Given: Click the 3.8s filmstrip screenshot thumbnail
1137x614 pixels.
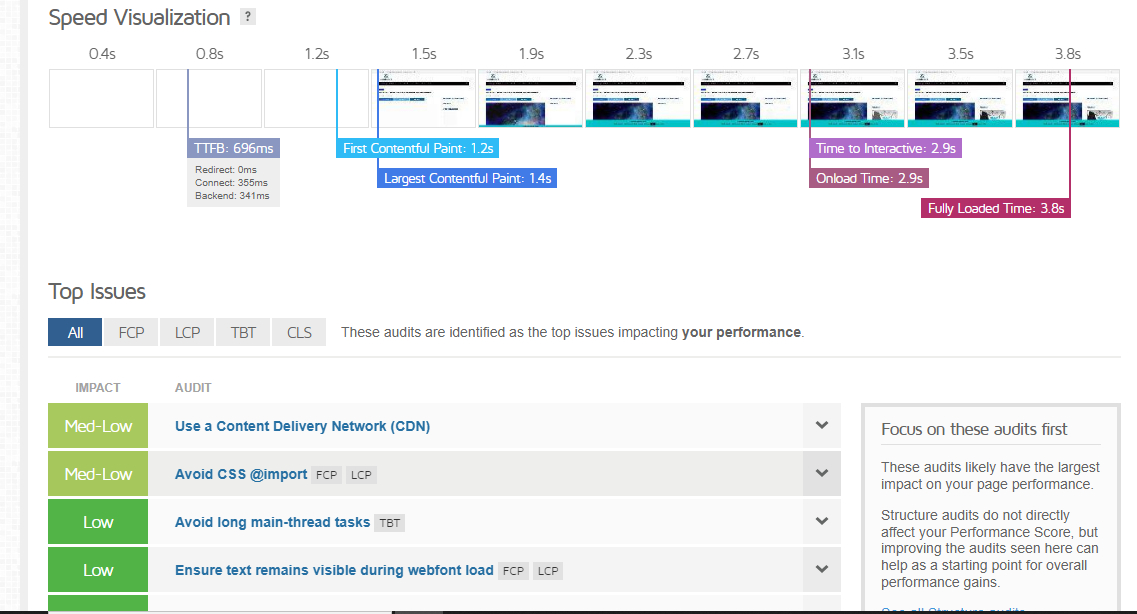Looking at the screenshot, I should (x=1067, y=98).
